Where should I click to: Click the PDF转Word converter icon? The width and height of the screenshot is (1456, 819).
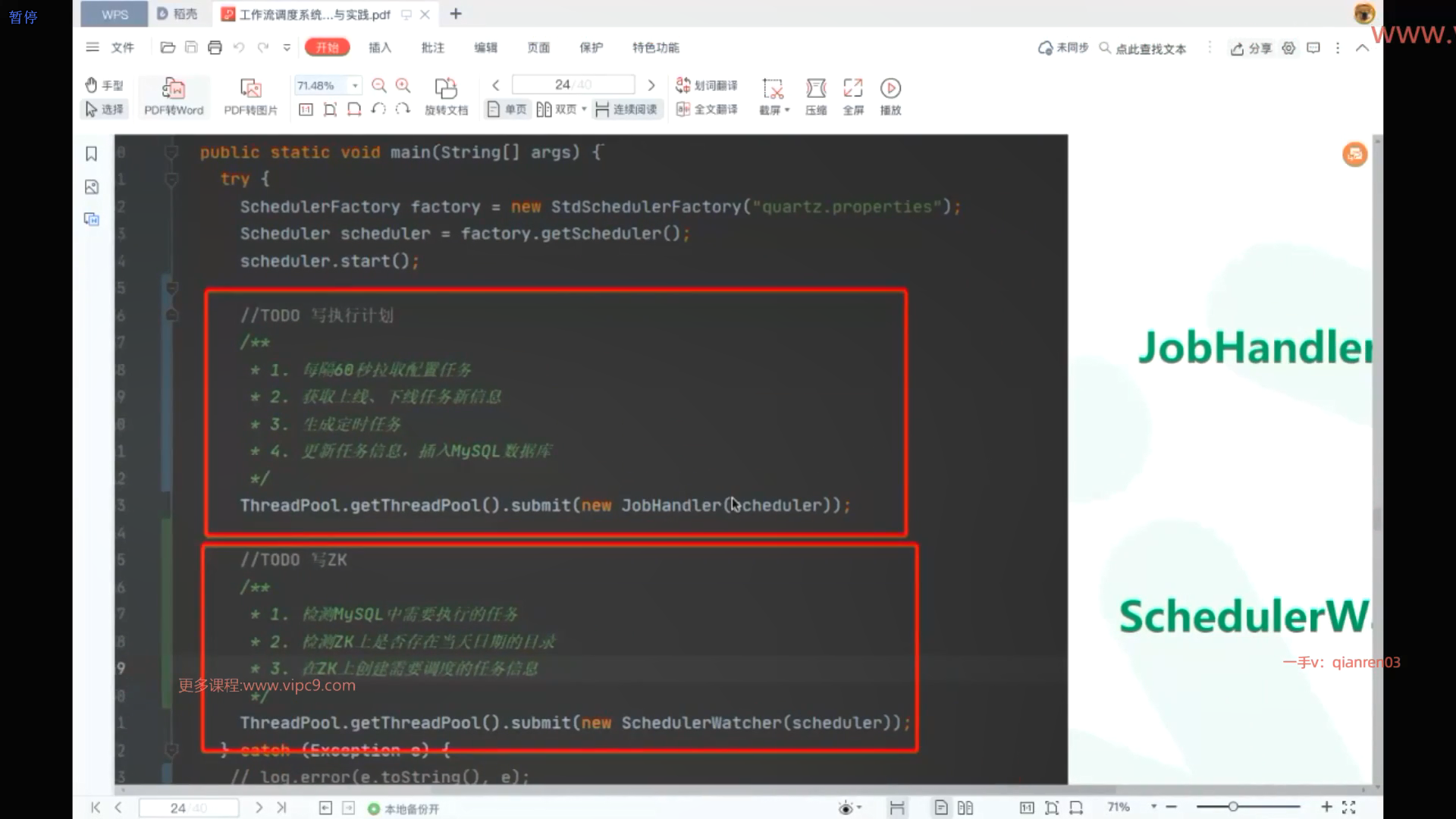click(x=174, y=89)
